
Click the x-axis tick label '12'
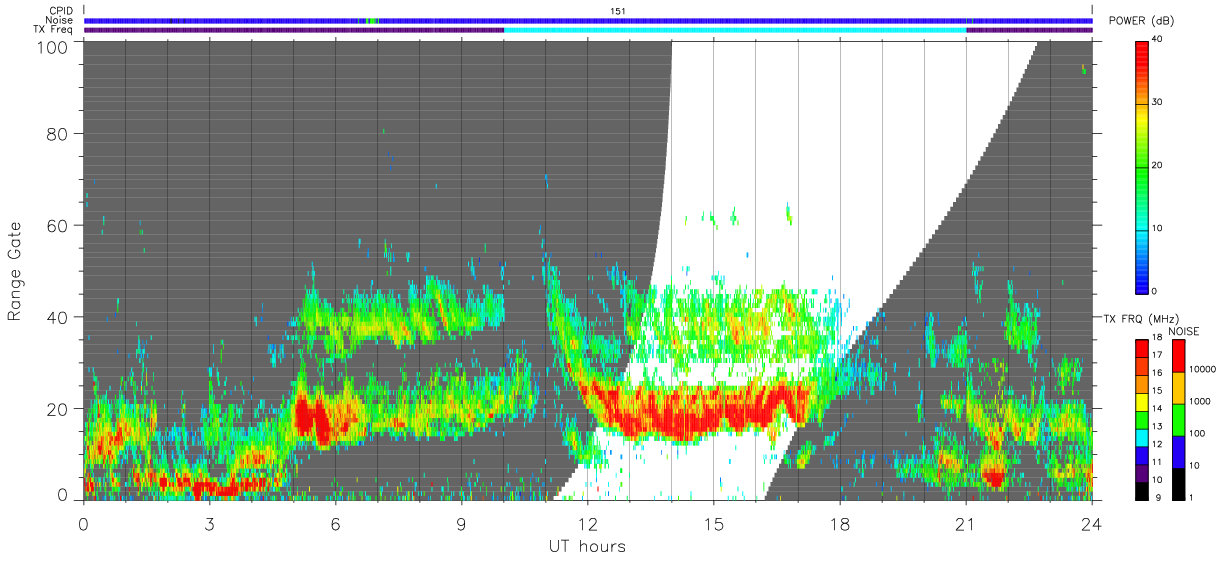click(x=587, y=523)
